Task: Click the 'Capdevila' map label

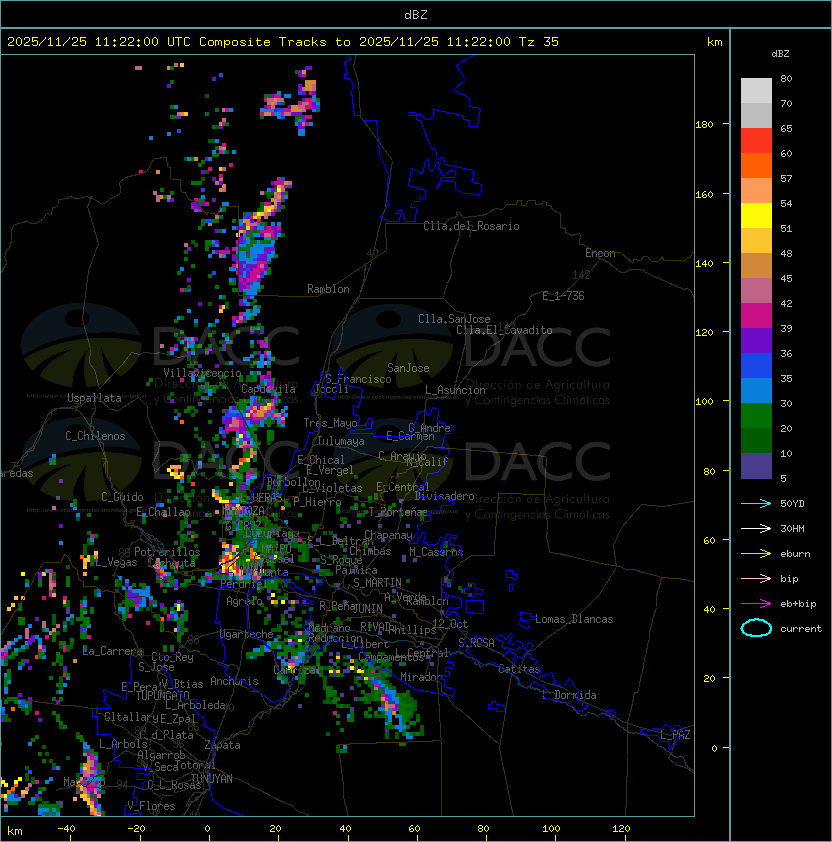Action: [x=268, y=389]
